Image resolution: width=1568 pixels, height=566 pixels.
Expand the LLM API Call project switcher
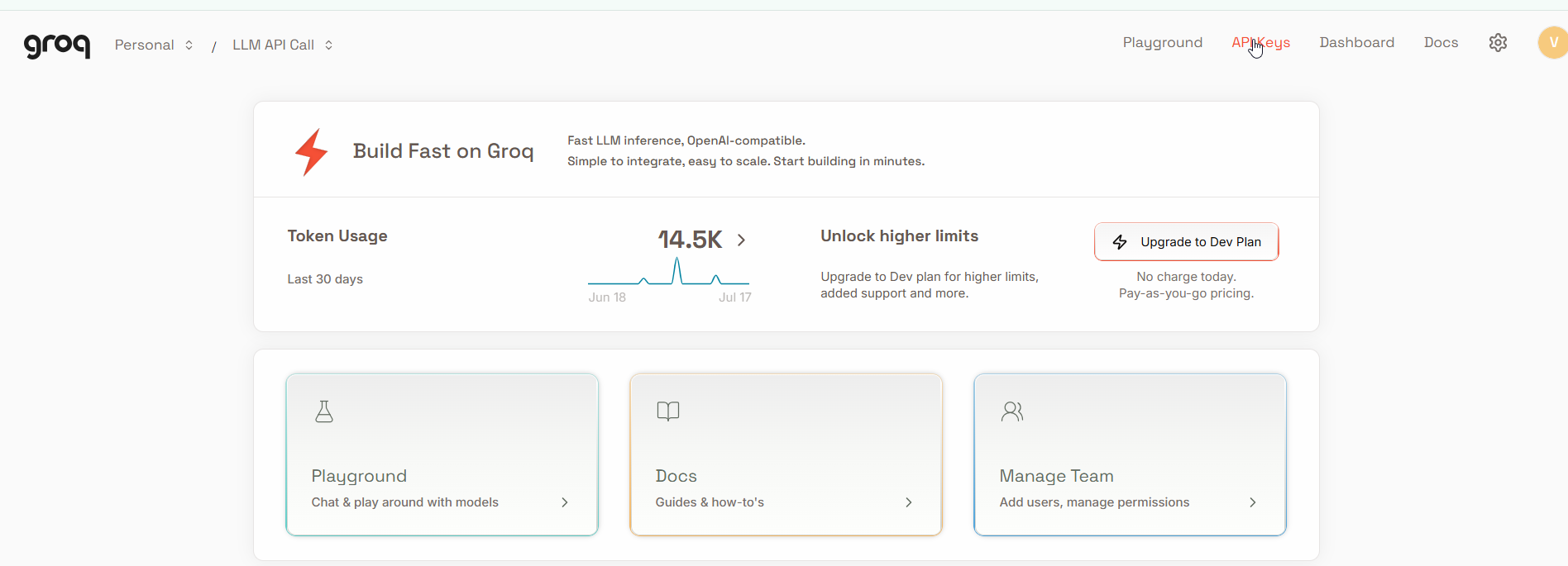point(283,45)
